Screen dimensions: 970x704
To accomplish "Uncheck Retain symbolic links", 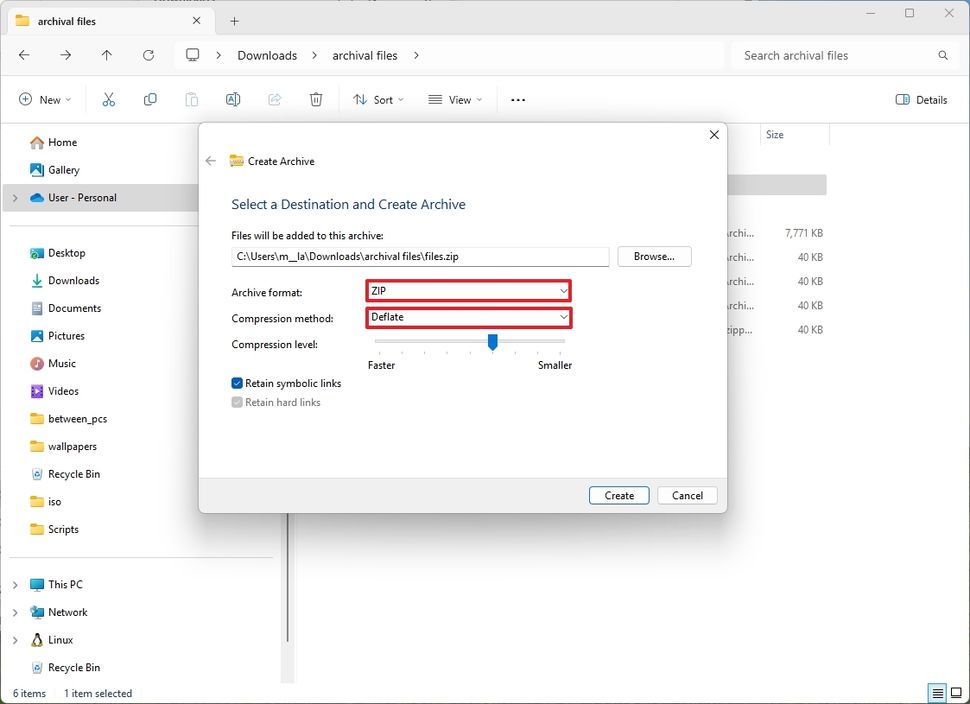I will (x=237, y=383).
